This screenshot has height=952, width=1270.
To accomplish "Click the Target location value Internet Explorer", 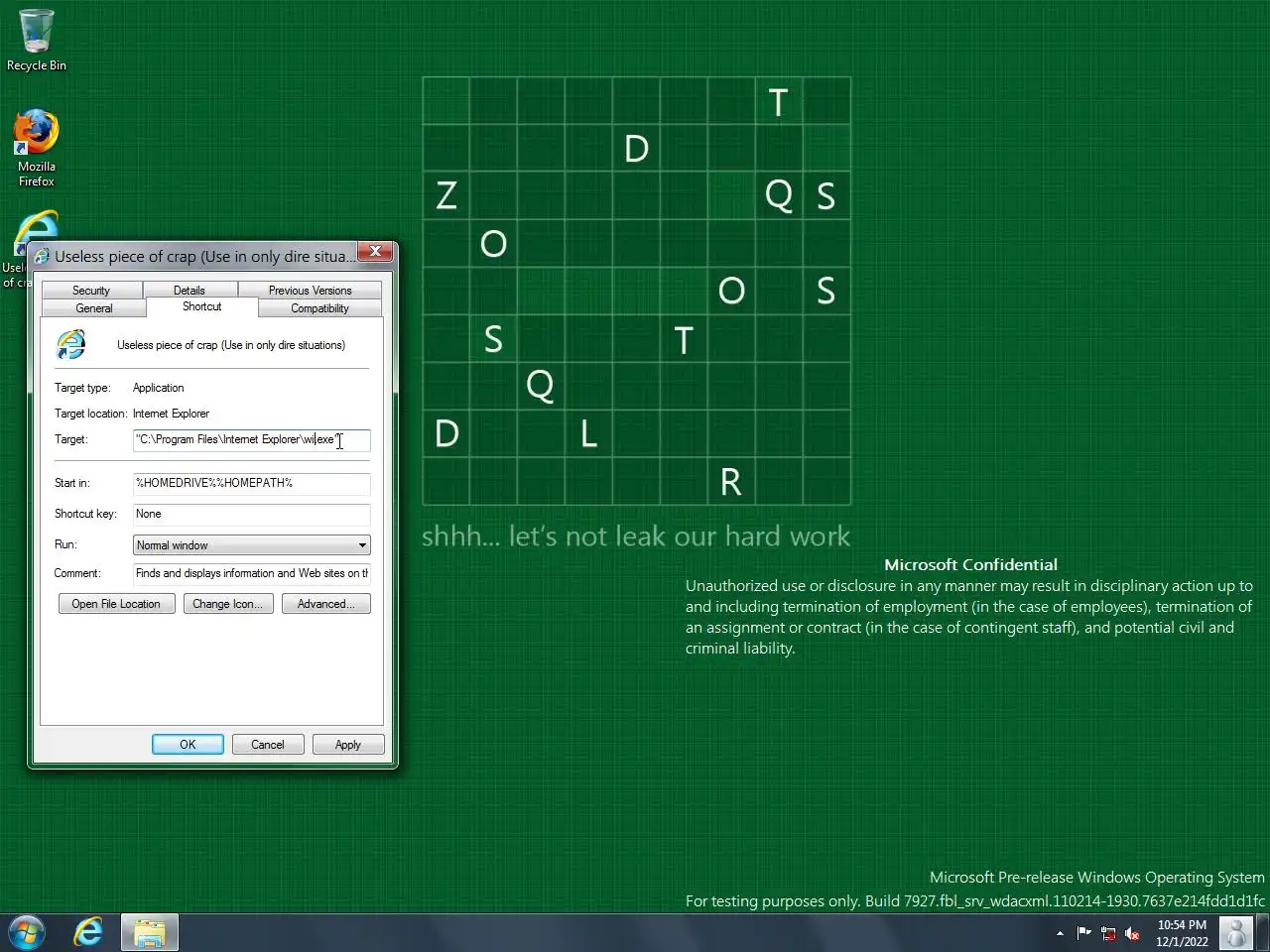I will pyautogui.click(x=171, y=414).
